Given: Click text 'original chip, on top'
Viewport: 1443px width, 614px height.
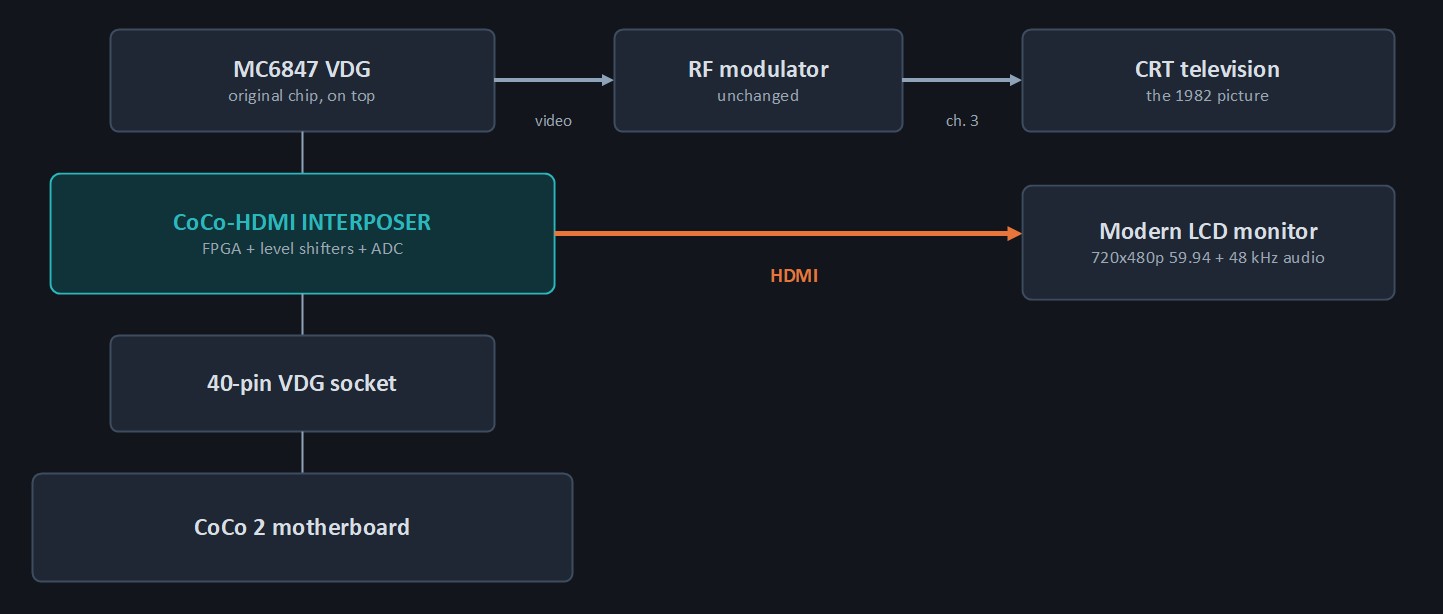Looking at the screenshot, I should coord(302,96).
